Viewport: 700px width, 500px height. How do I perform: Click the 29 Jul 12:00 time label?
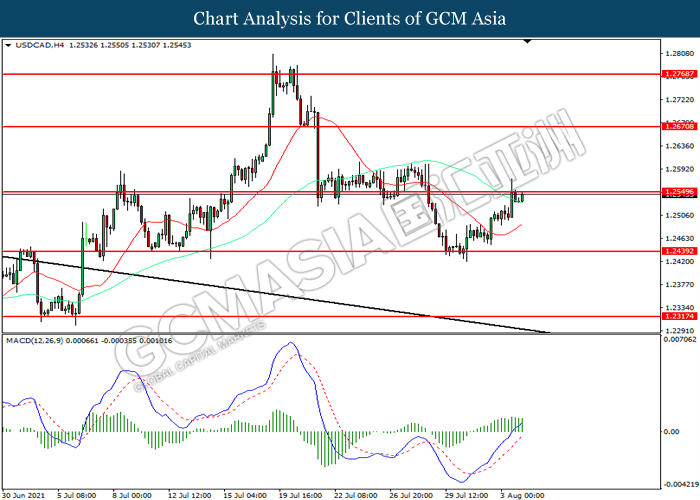466,496
